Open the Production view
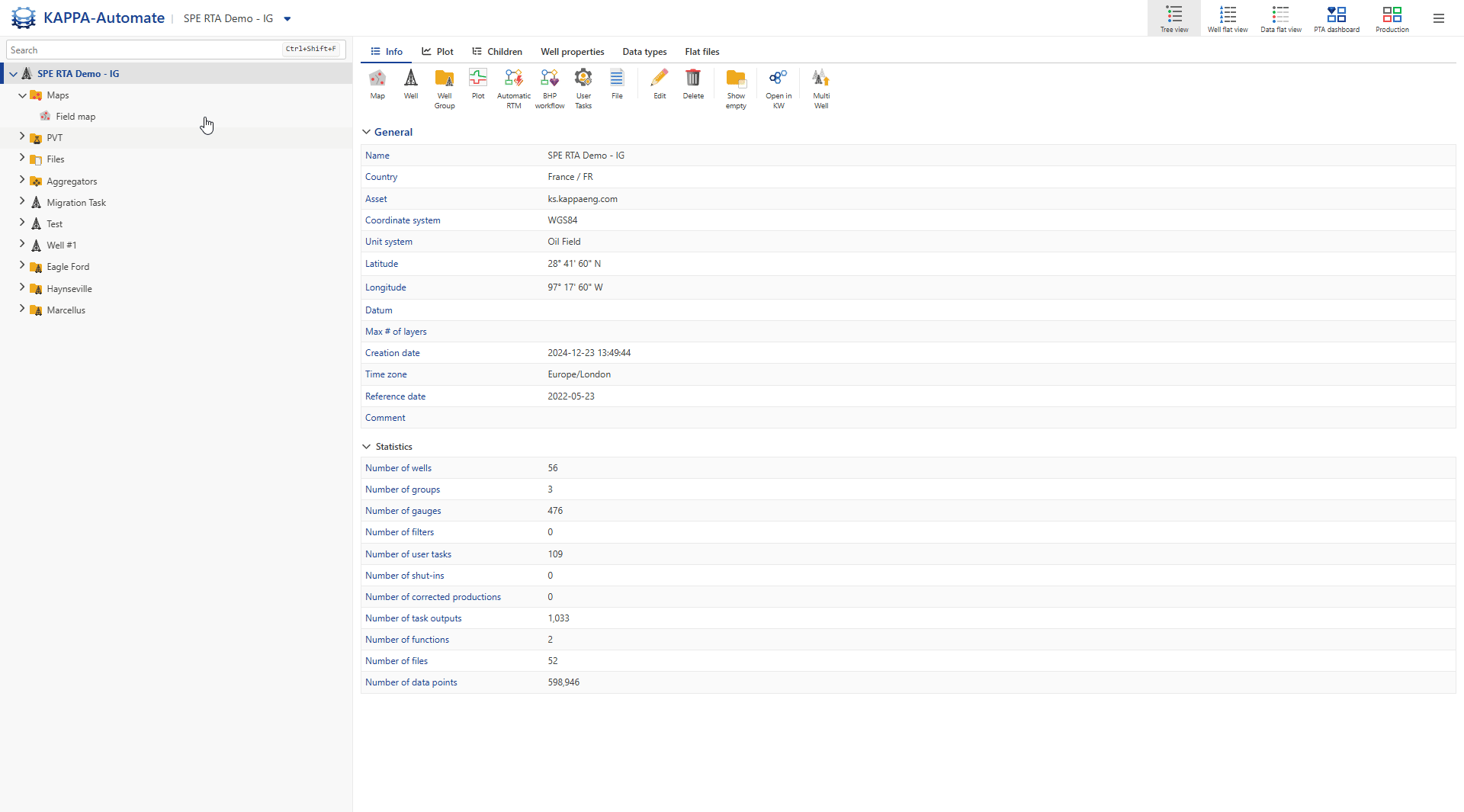This screenshot has width=1464, height=812. 1392,18
